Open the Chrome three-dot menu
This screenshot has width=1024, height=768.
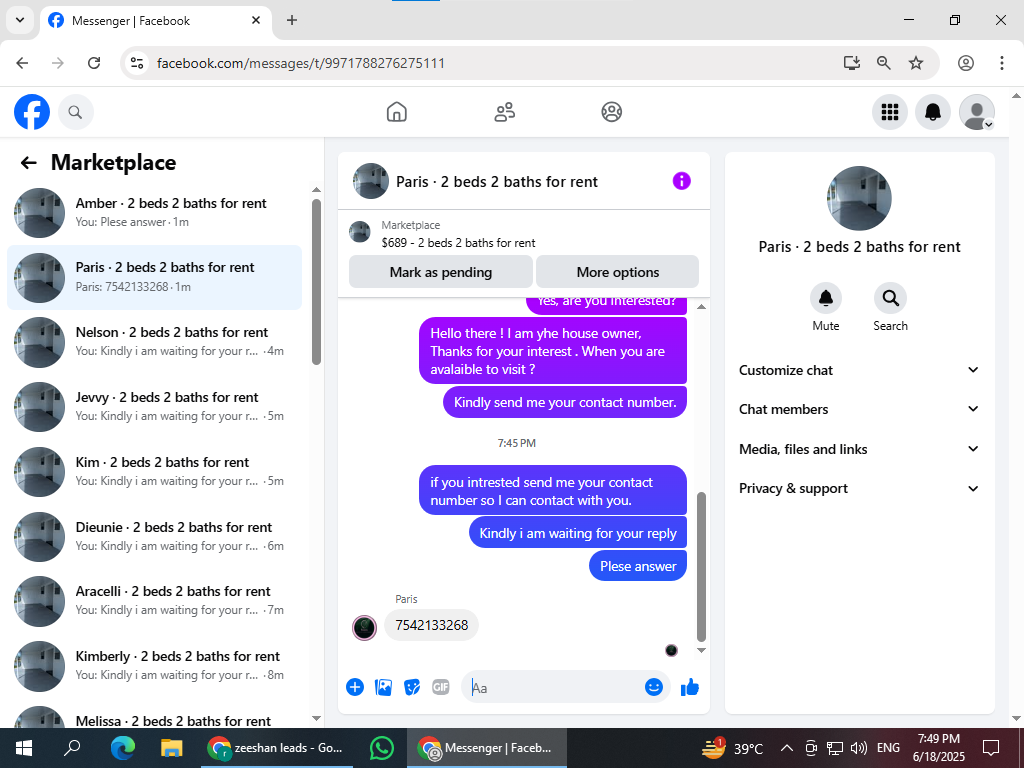click(1002, 63)
